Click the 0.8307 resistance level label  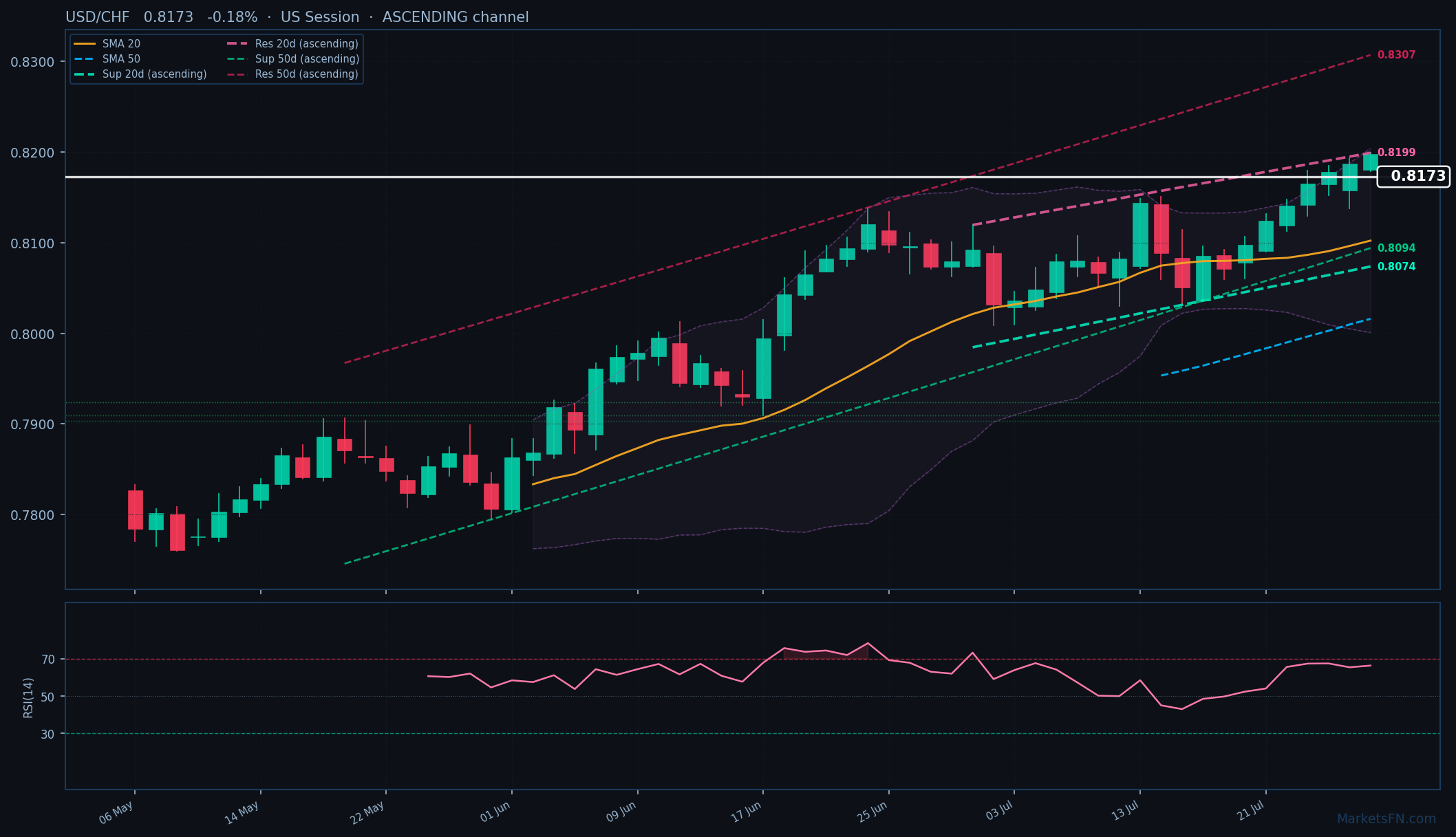click(x=1396, y=55)
